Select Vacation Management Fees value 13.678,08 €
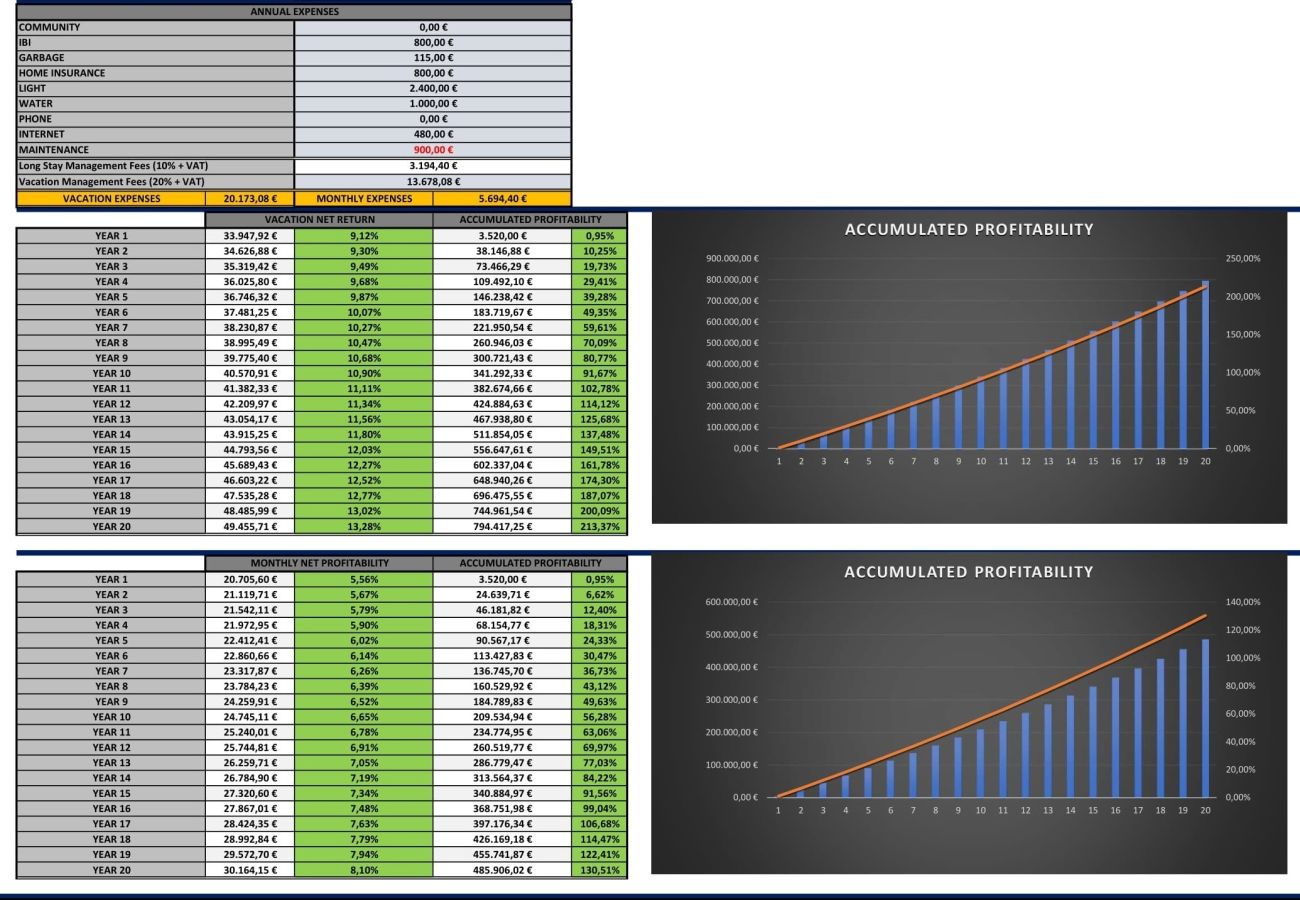The image size is (1300, 900). click(x=432, y=181)
